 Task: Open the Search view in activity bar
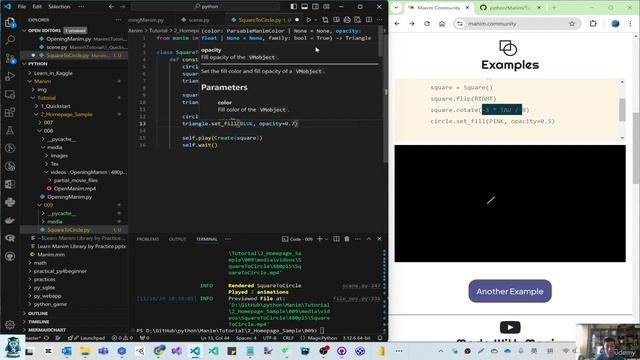[x=10, y=40]
